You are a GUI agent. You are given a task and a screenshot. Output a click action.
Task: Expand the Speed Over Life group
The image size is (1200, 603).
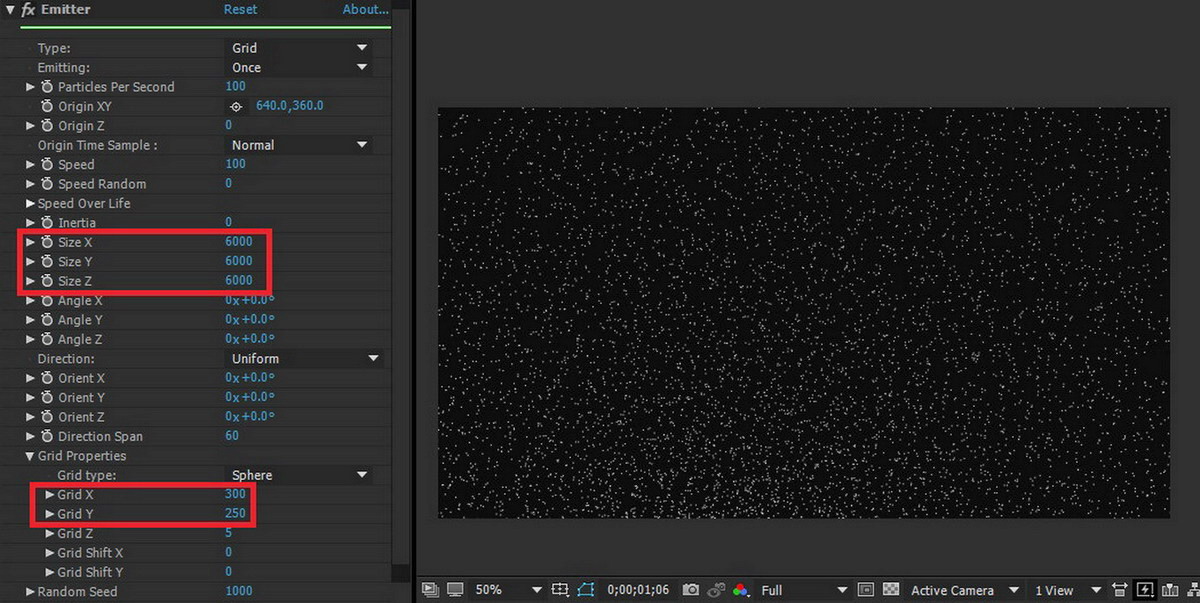[x=31, y=203]
